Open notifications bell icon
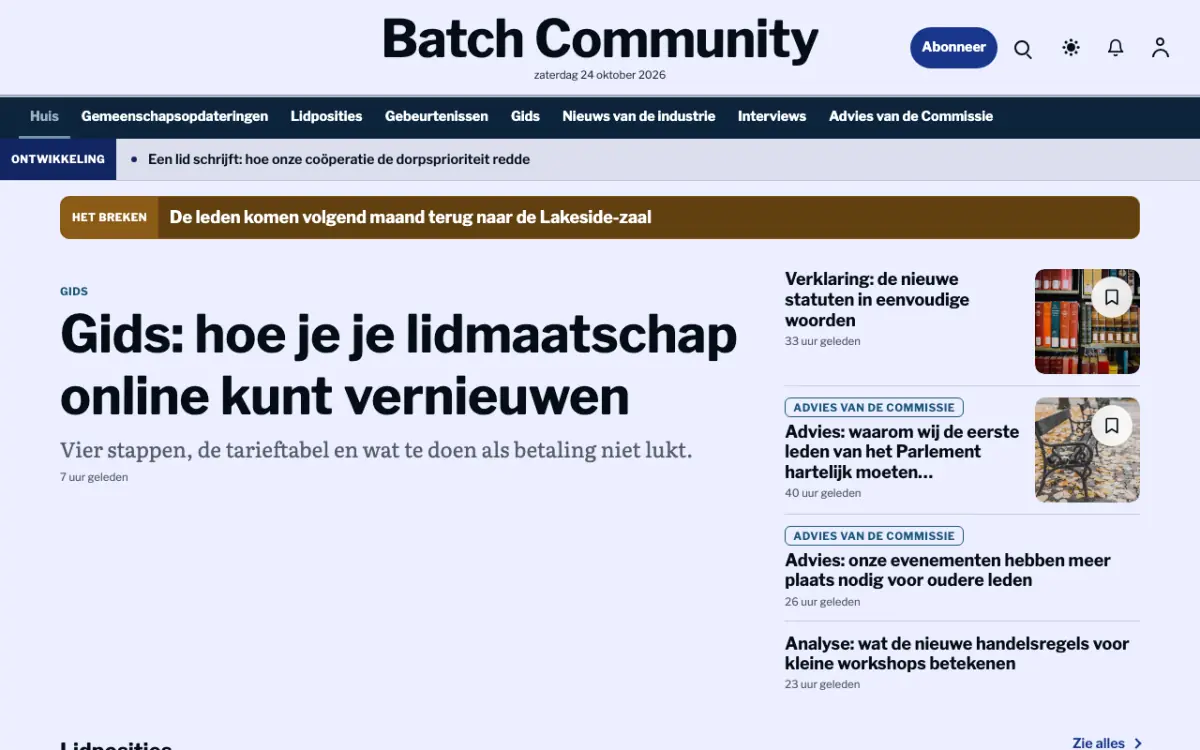Screen dimensions: 1200x750 click(x=1116, y=48)
